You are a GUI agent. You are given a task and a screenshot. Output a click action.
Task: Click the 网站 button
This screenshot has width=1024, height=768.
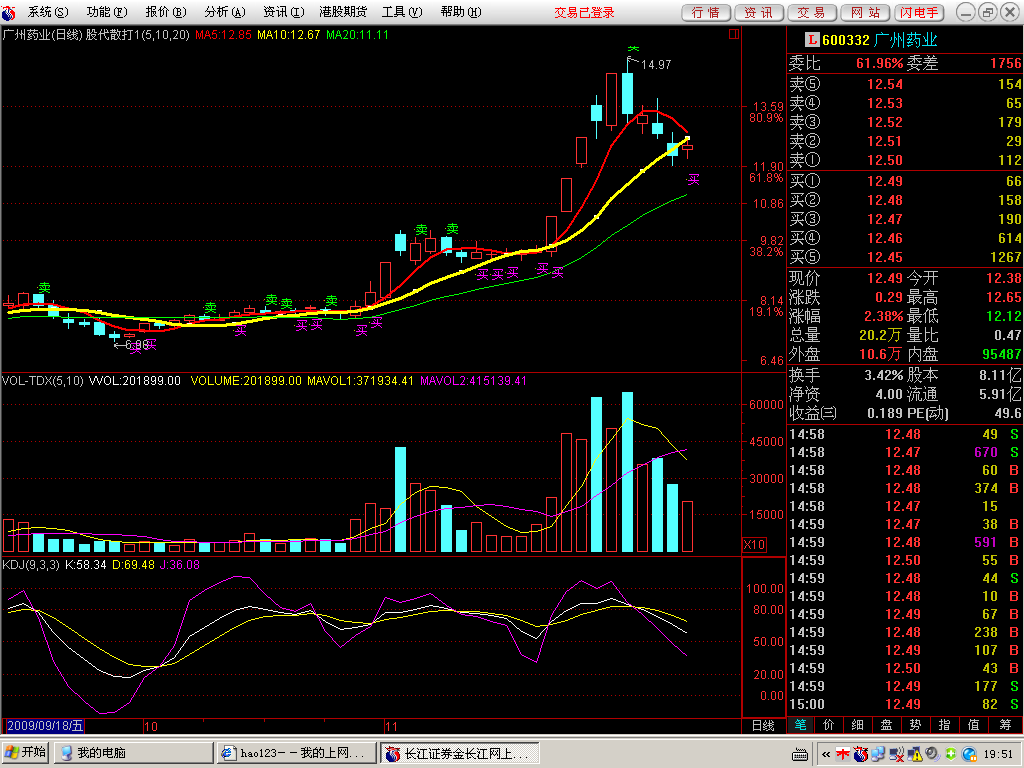(865, 12)
